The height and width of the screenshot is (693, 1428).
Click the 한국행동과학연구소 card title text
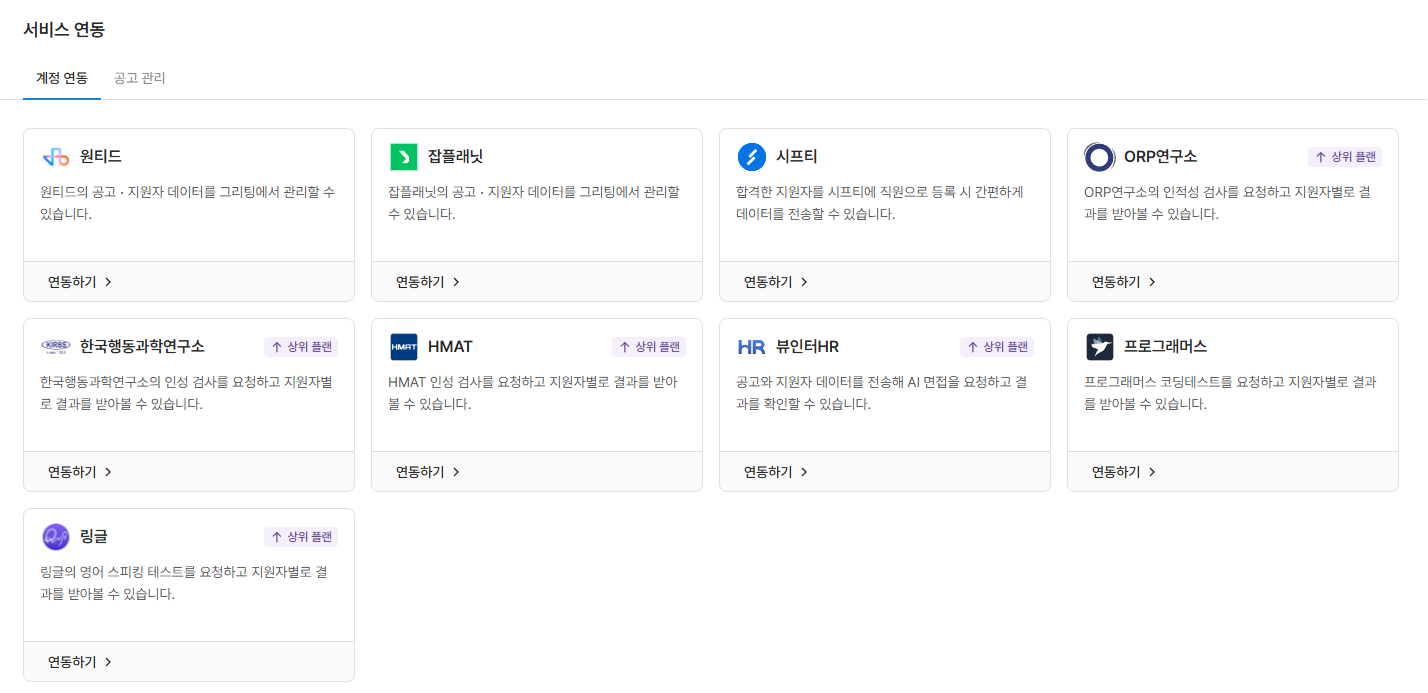pyautogui.click(x=142, y=347)
